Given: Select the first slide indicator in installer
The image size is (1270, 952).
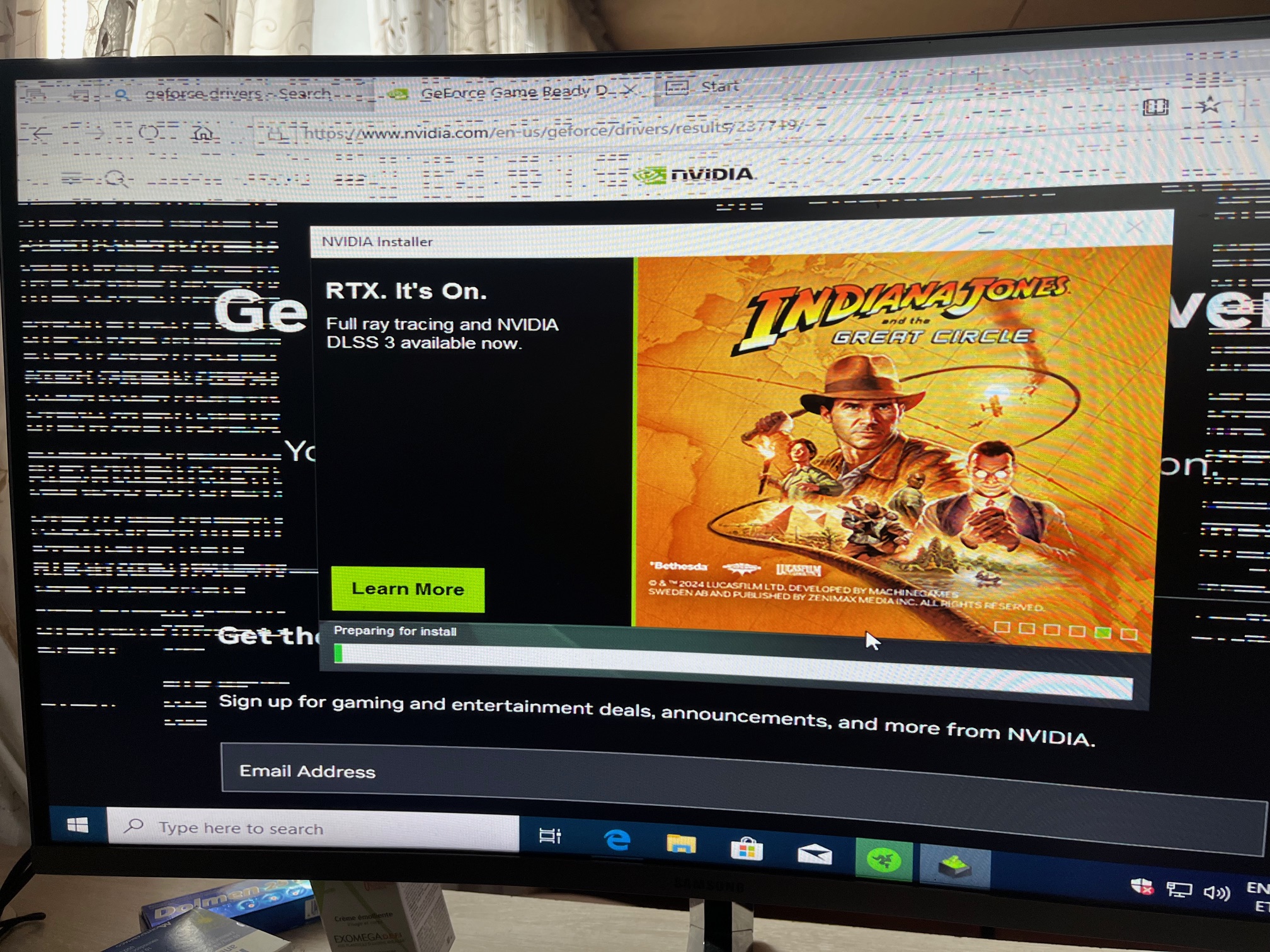Looking at the screenshot, I should pyautogui.click(x=1002, y=627).
